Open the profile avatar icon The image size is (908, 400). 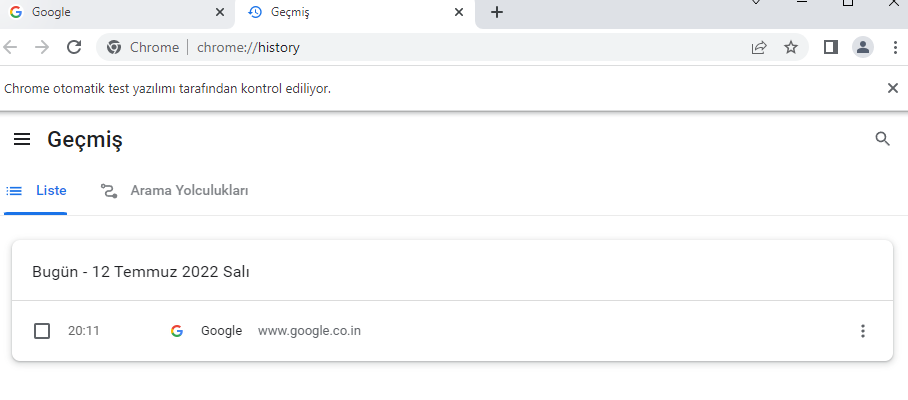point(863,47)
